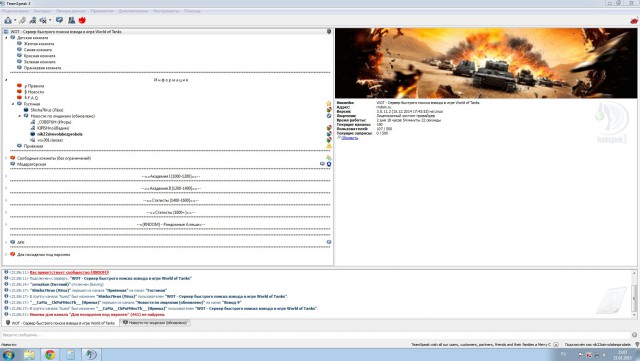Click the World of Tanks banner image
Image resolution: width=640 pixels, height=361 pixels.
coord(486,63)
